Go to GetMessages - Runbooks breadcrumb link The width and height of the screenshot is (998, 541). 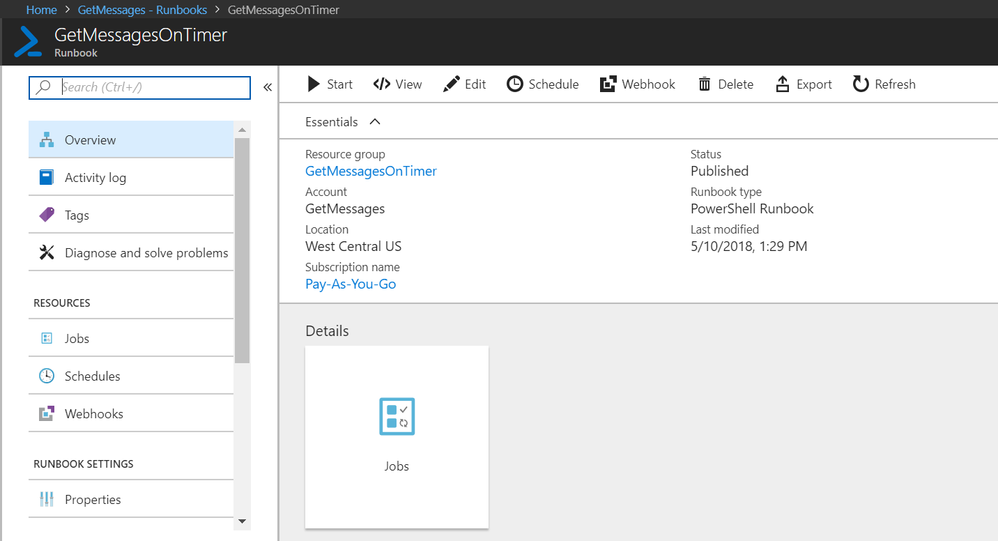[x=142, y=10]
